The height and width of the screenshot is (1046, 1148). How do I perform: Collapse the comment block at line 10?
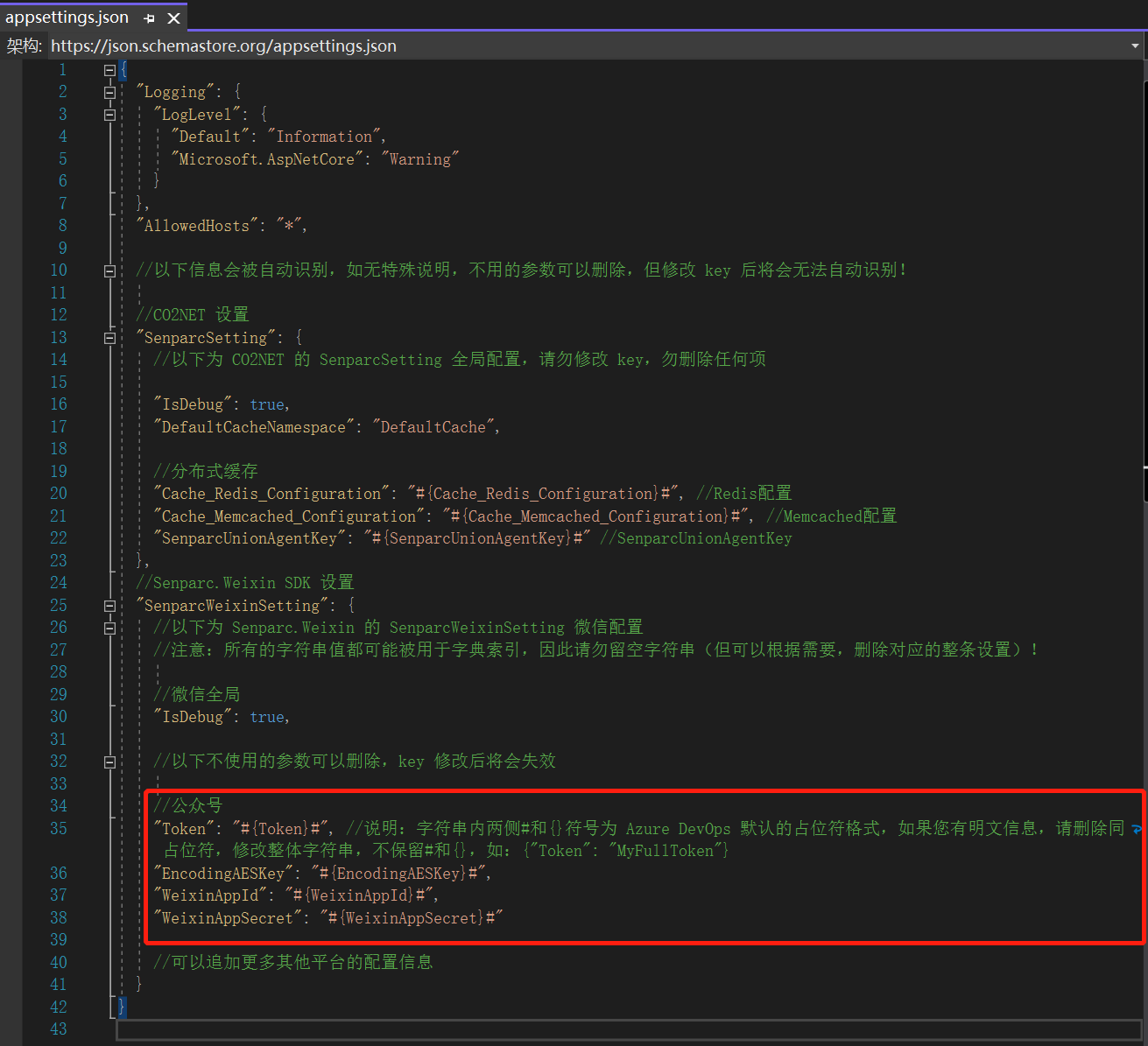(109, 270)
